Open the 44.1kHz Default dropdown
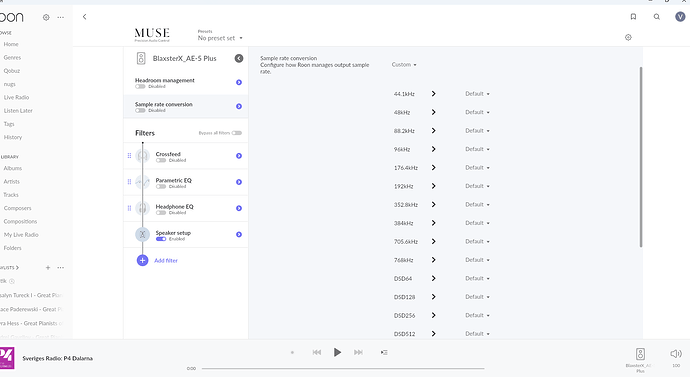690x377 pixels. tap(477, 94)
